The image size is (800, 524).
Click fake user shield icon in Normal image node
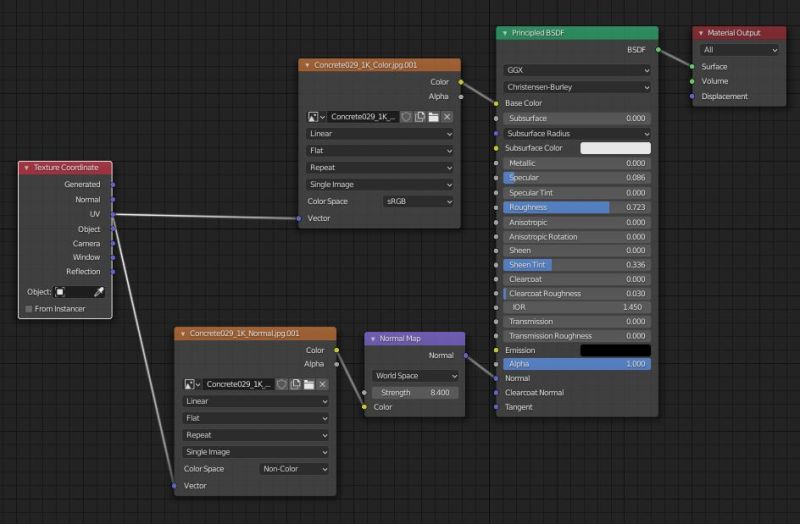(x=282, y=384)
